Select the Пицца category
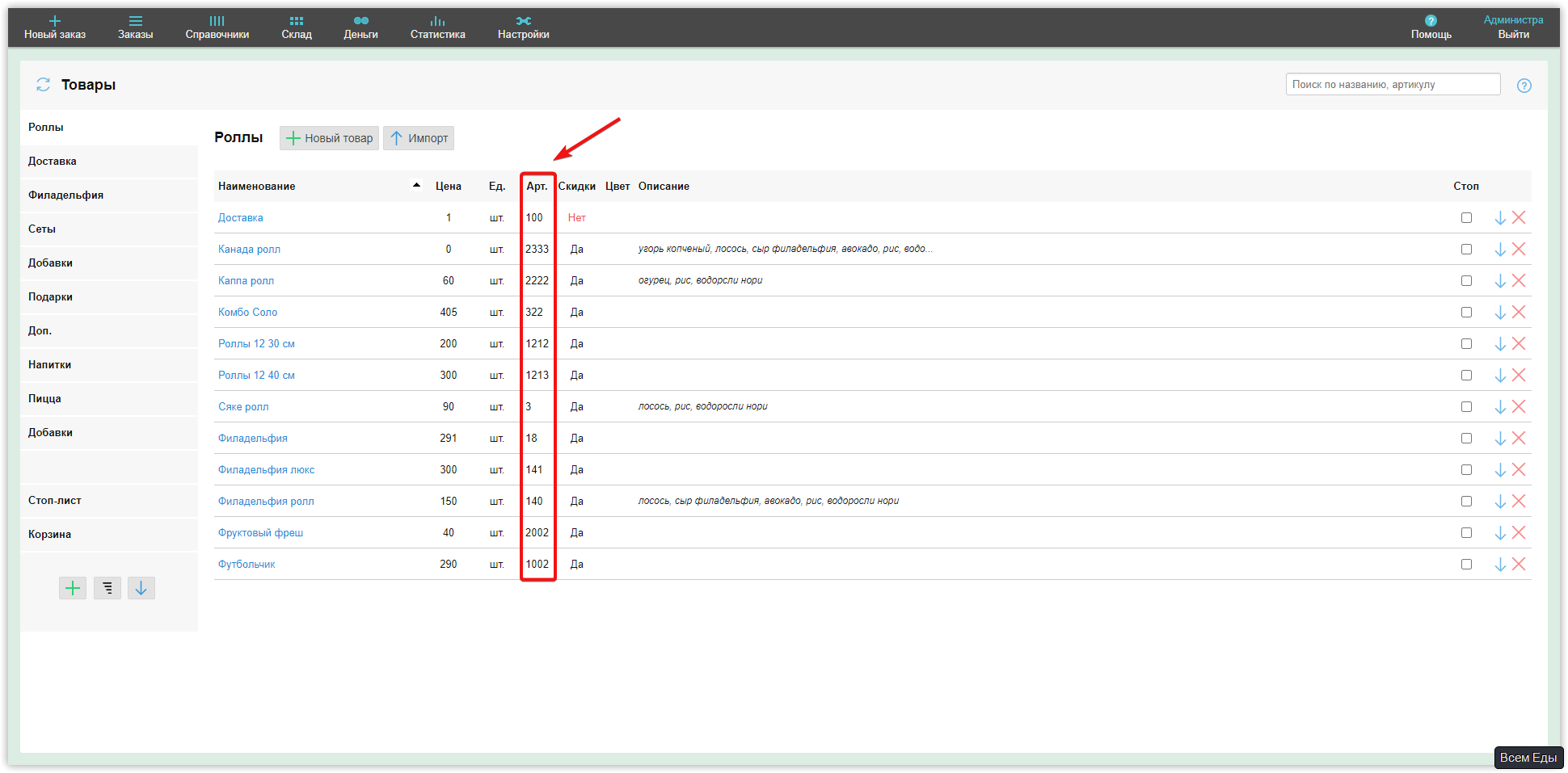Image resolution: width=1568 pixels, height=773 pixels. (x=109, y=399)
